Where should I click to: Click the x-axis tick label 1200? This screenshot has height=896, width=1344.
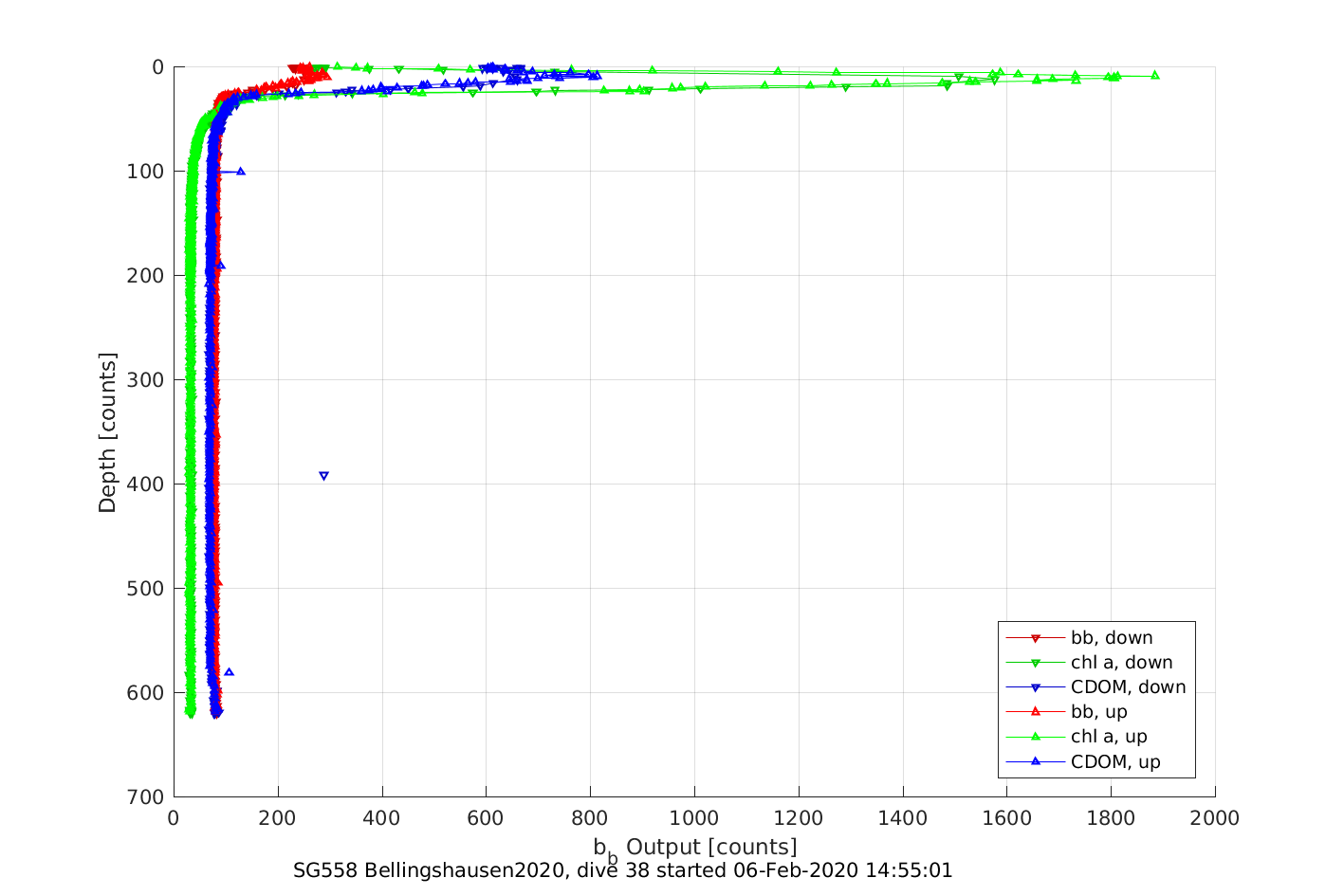click(799, 818)
